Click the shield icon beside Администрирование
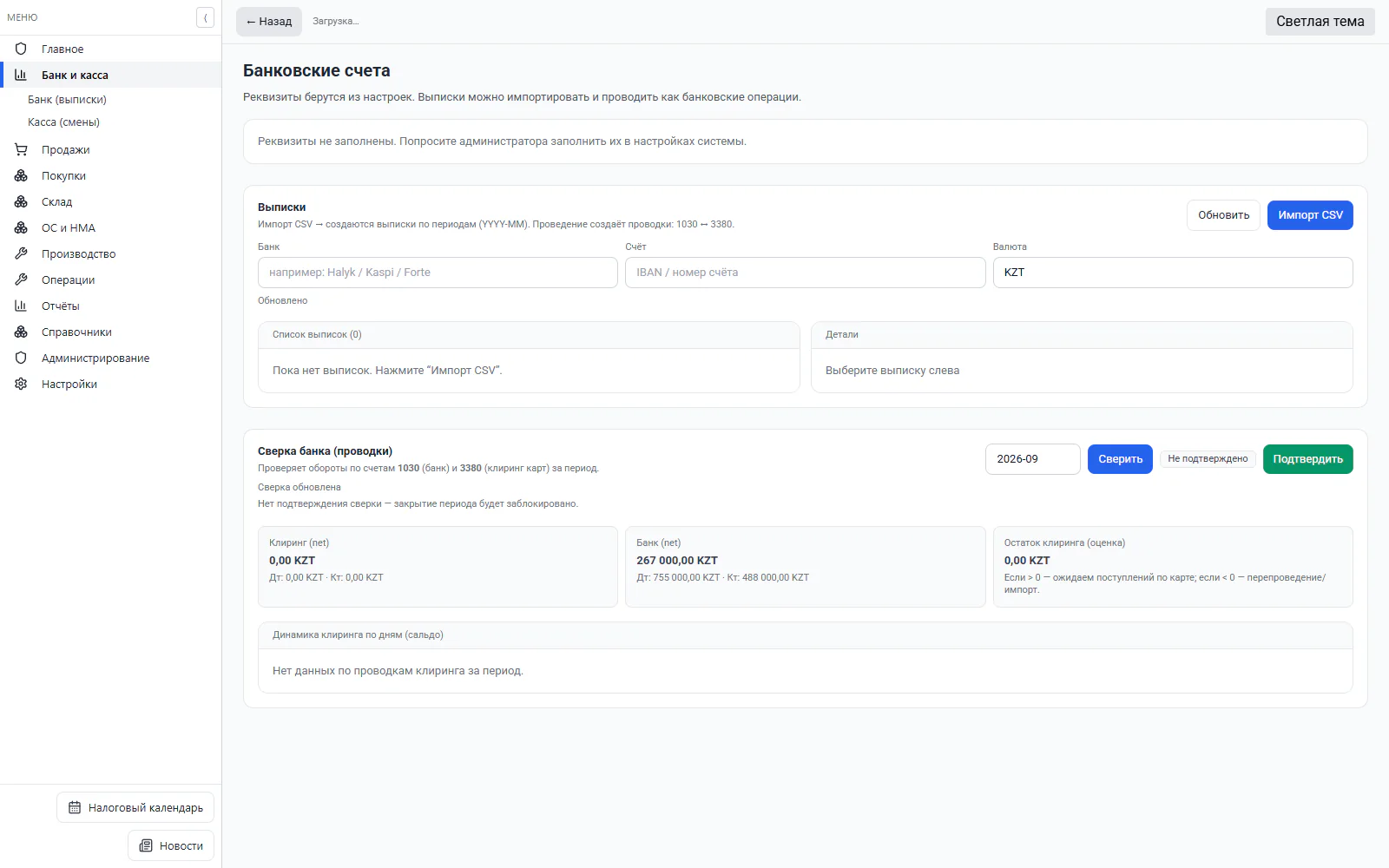 click(x=21, y=358)
